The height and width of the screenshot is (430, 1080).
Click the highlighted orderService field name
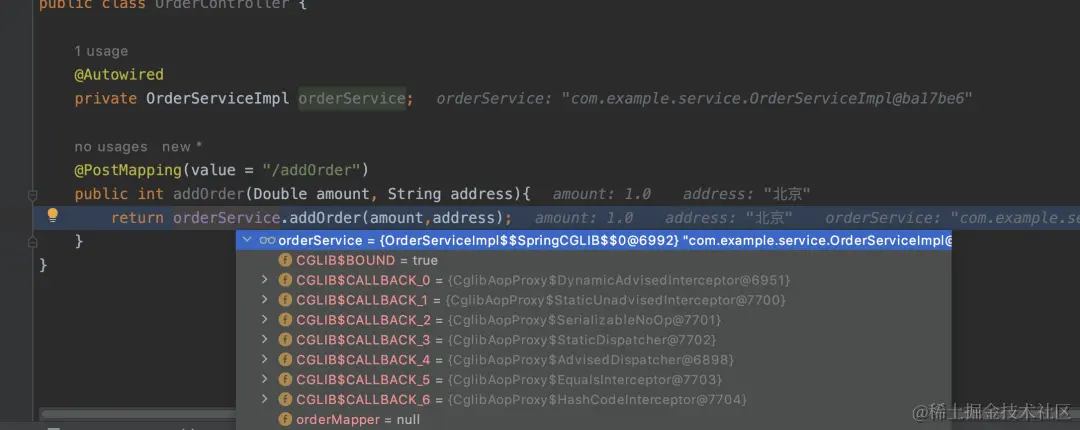352,99
